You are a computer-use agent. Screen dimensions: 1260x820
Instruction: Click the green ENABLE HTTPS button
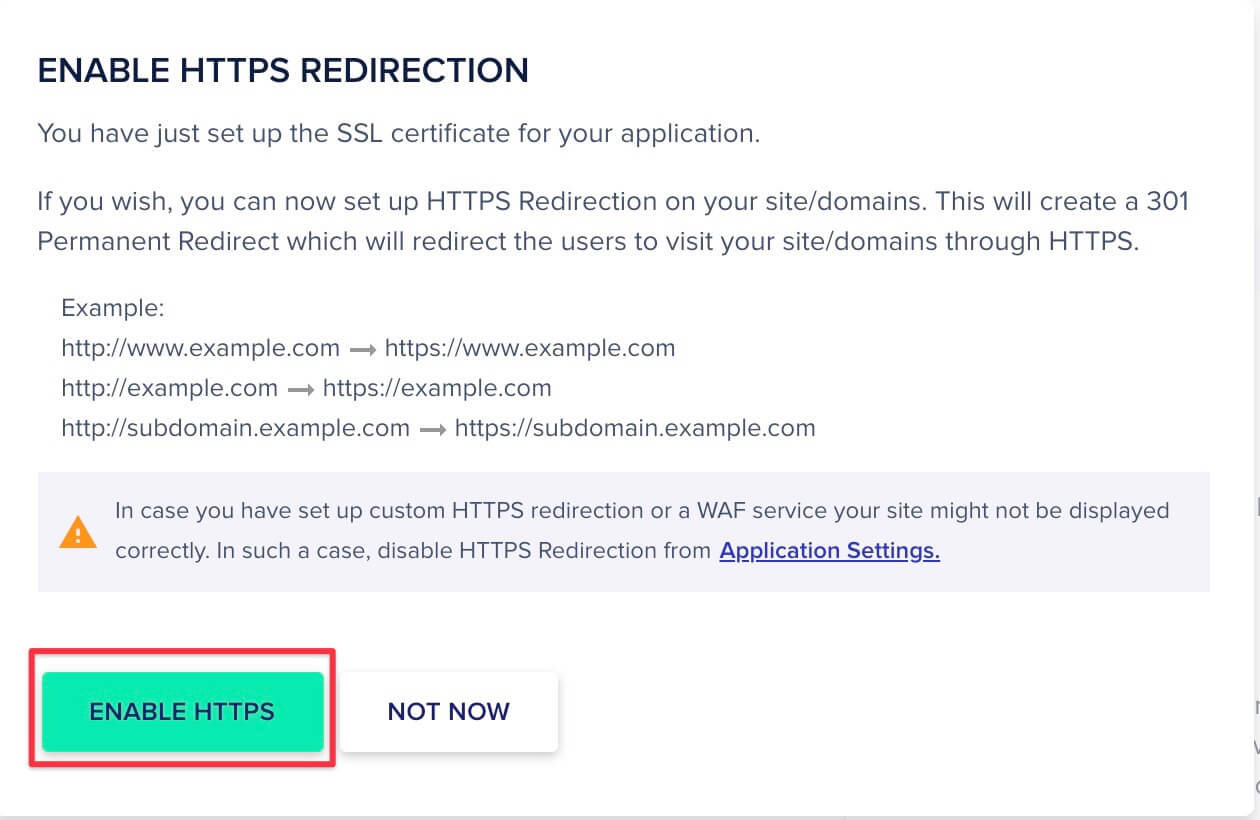[x=182, y=711]
